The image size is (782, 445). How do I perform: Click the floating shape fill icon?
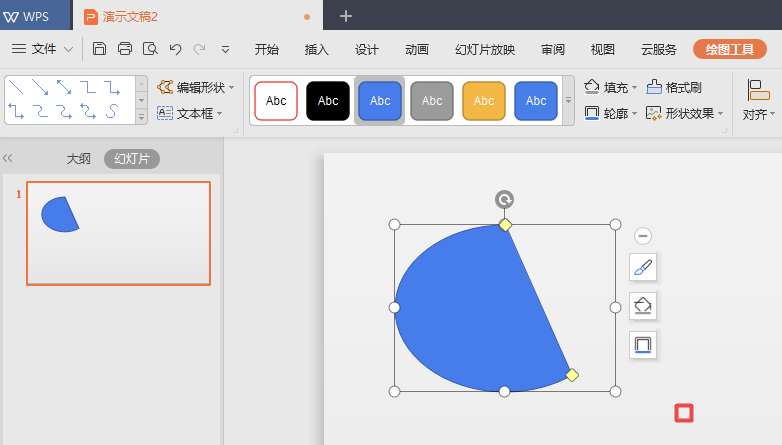coord(643,306)
